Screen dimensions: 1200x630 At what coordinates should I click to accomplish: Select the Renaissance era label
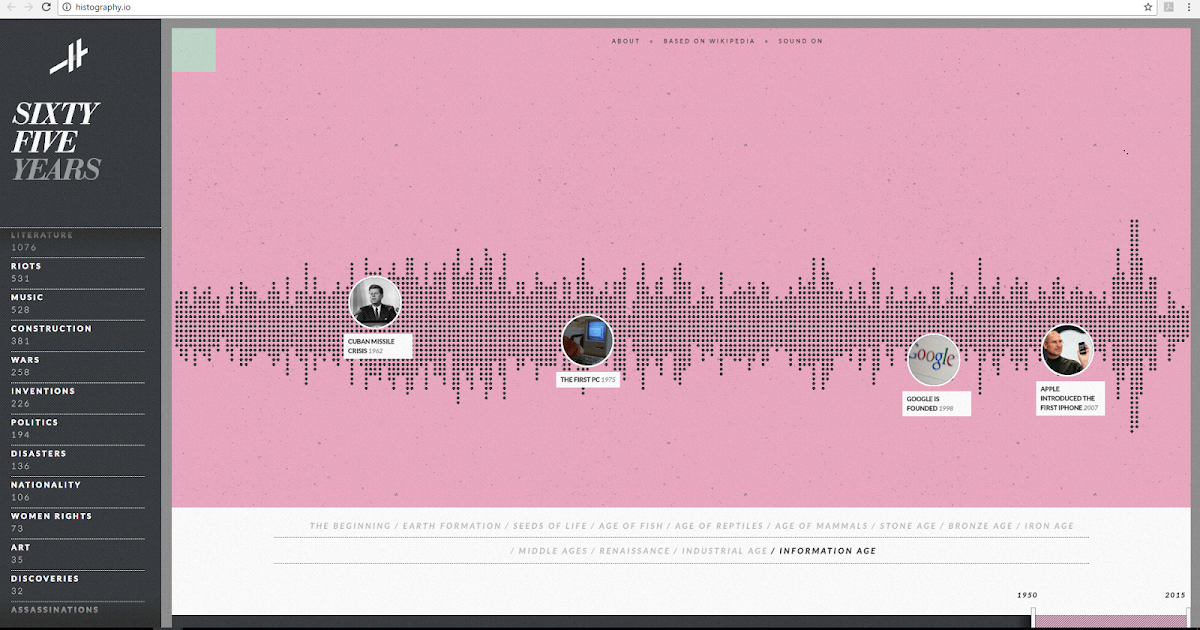[633, 550]
